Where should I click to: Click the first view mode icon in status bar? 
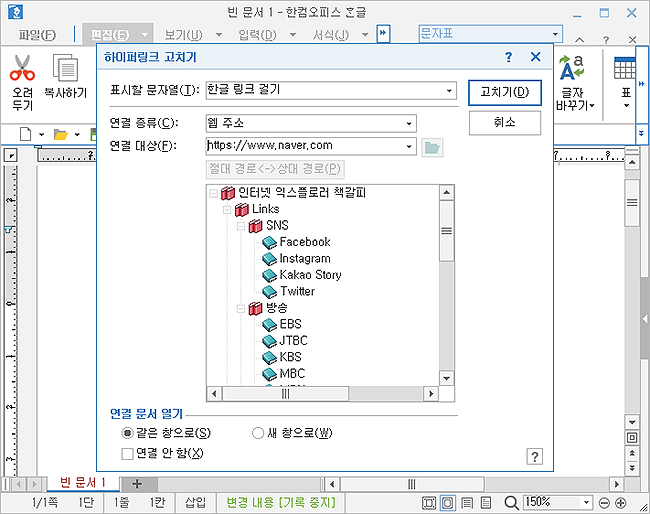[x=429, y=503]
